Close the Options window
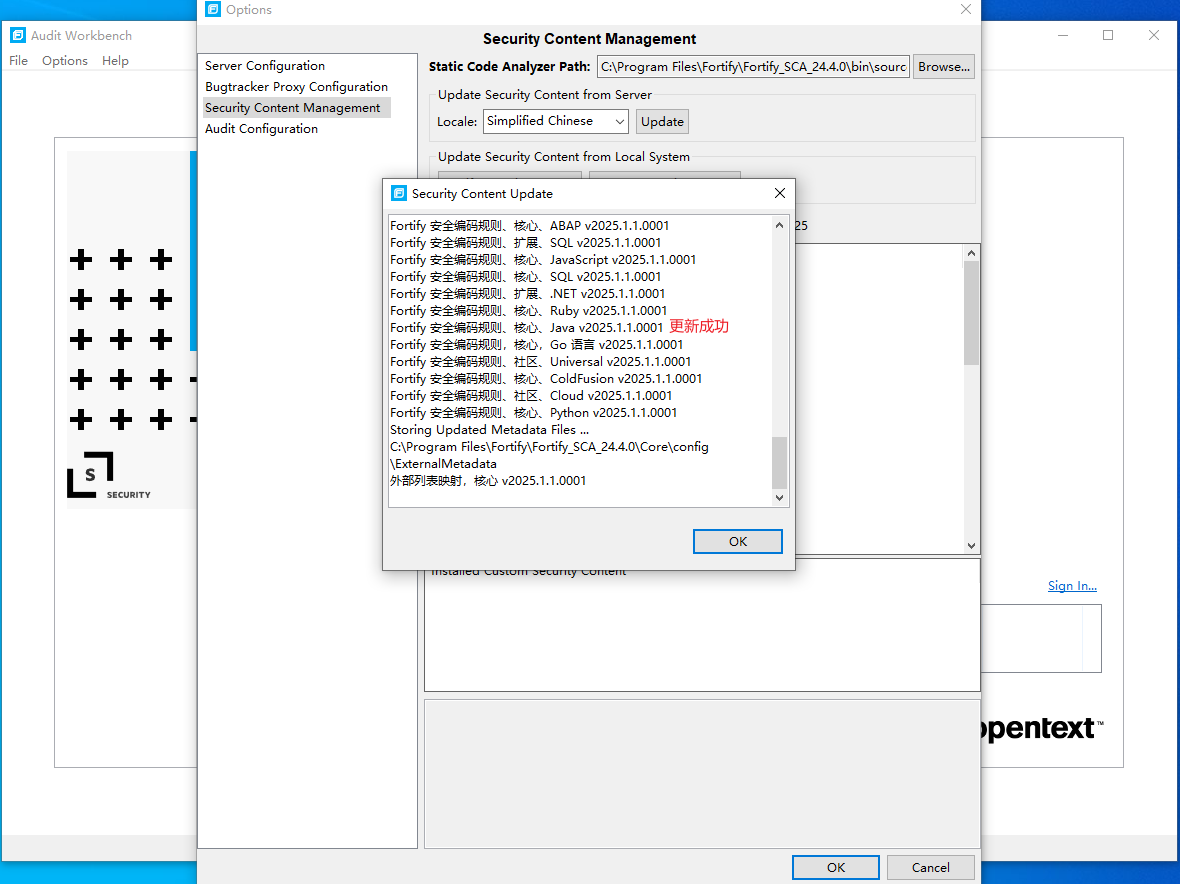 [x=966, y=9]
